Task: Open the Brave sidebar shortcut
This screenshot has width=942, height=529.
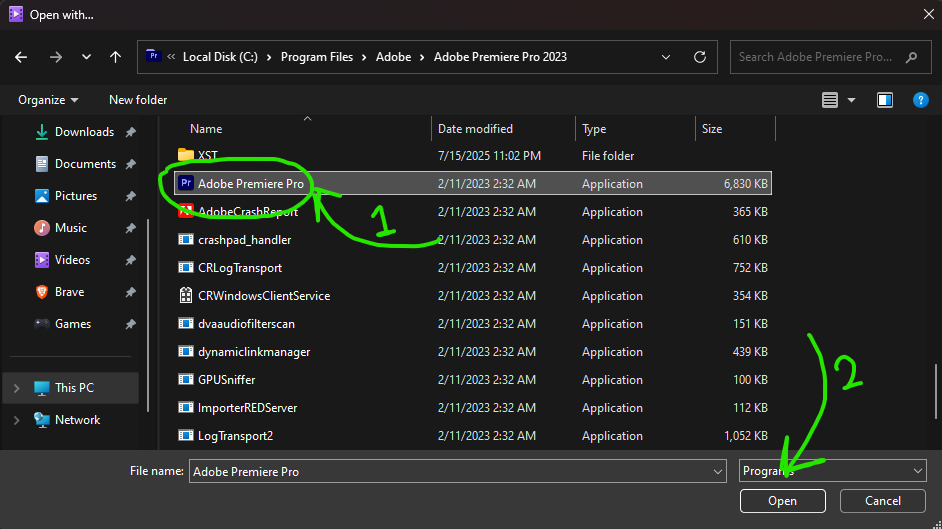Action: coord(69,292)
